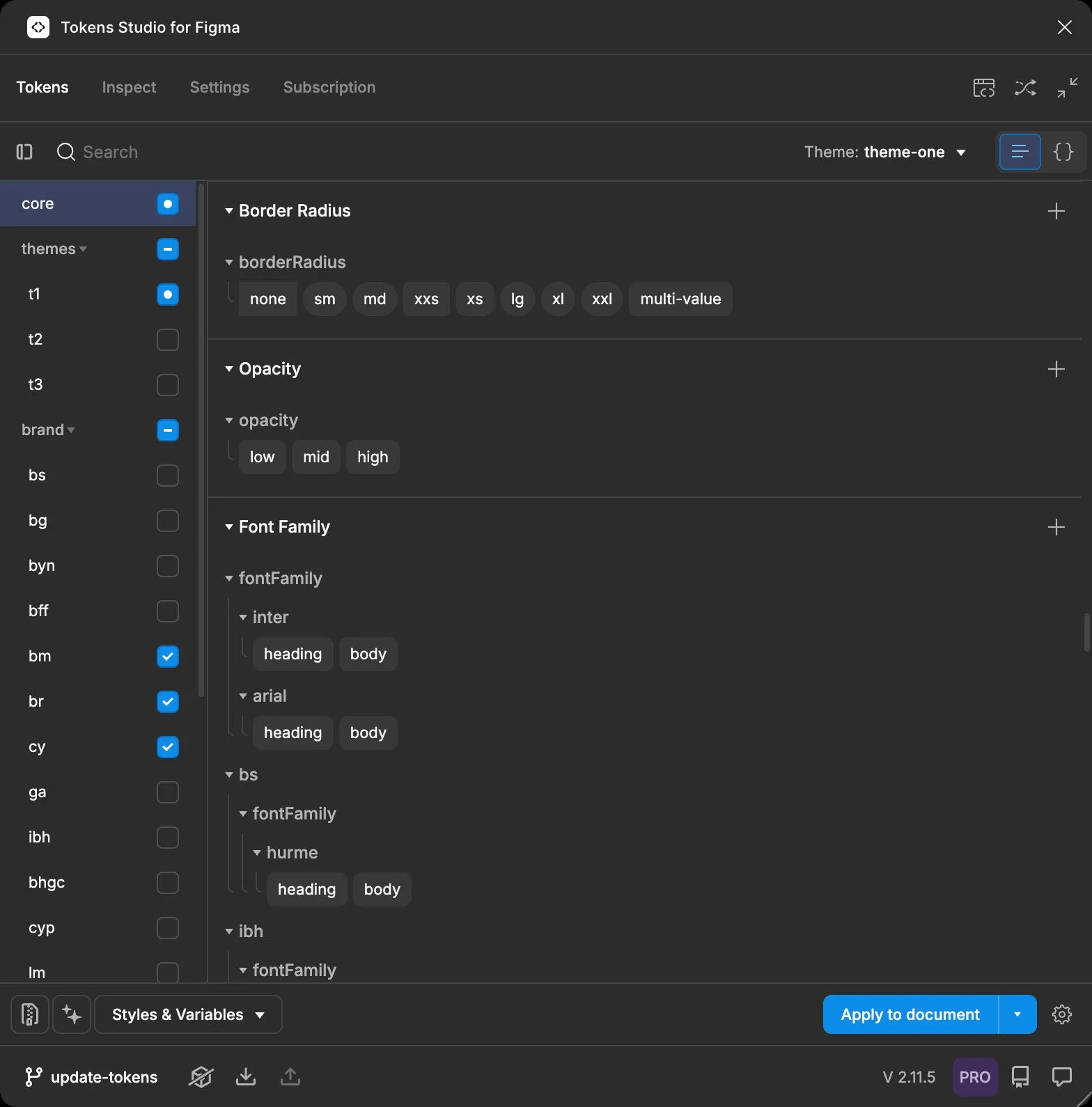Viewport: 1092px width, 1107px height.
Task: Click Apply to document button
Action: (x=910, y=1014)
